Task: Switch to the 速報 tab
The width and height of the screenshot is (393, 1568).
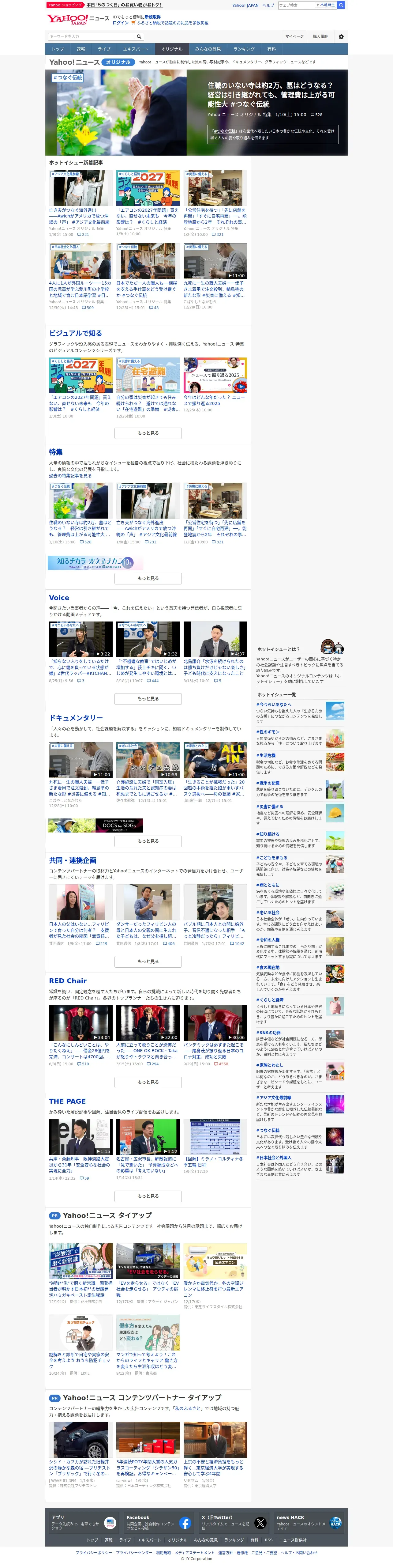Action: pyautogui.click(x=81, y=49)
